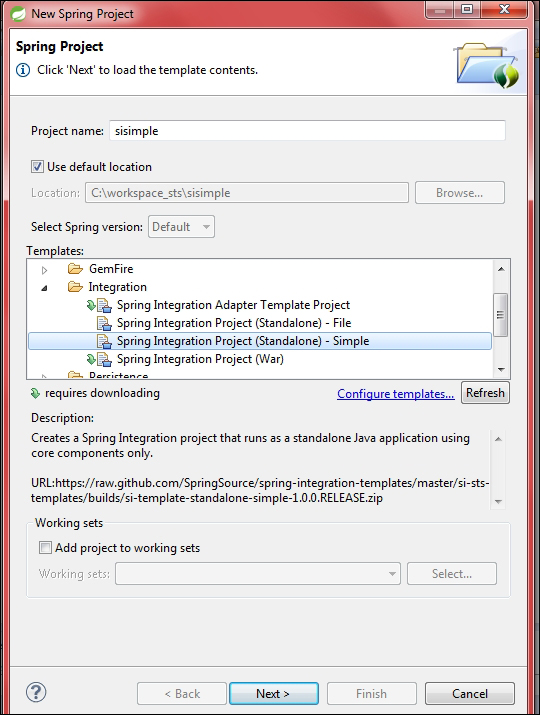The width and height of the screenshot is (540, 715).
Task: Click the 'requires downloading' legend text
Action: click(102, 393)
